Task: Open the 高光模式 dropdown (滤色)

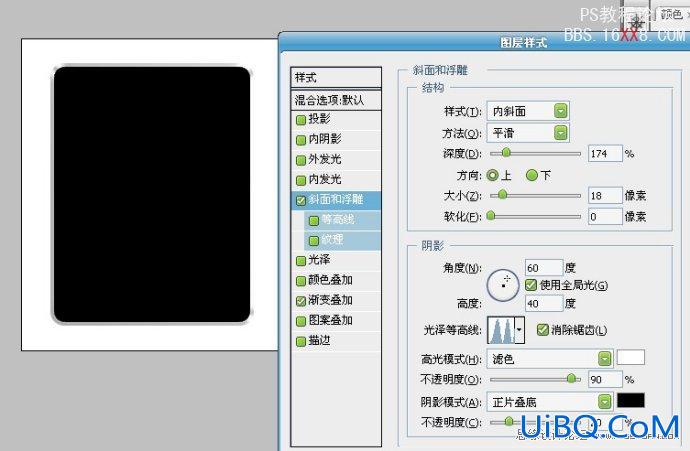Action: pyautogui.click(x=550, y=359)
